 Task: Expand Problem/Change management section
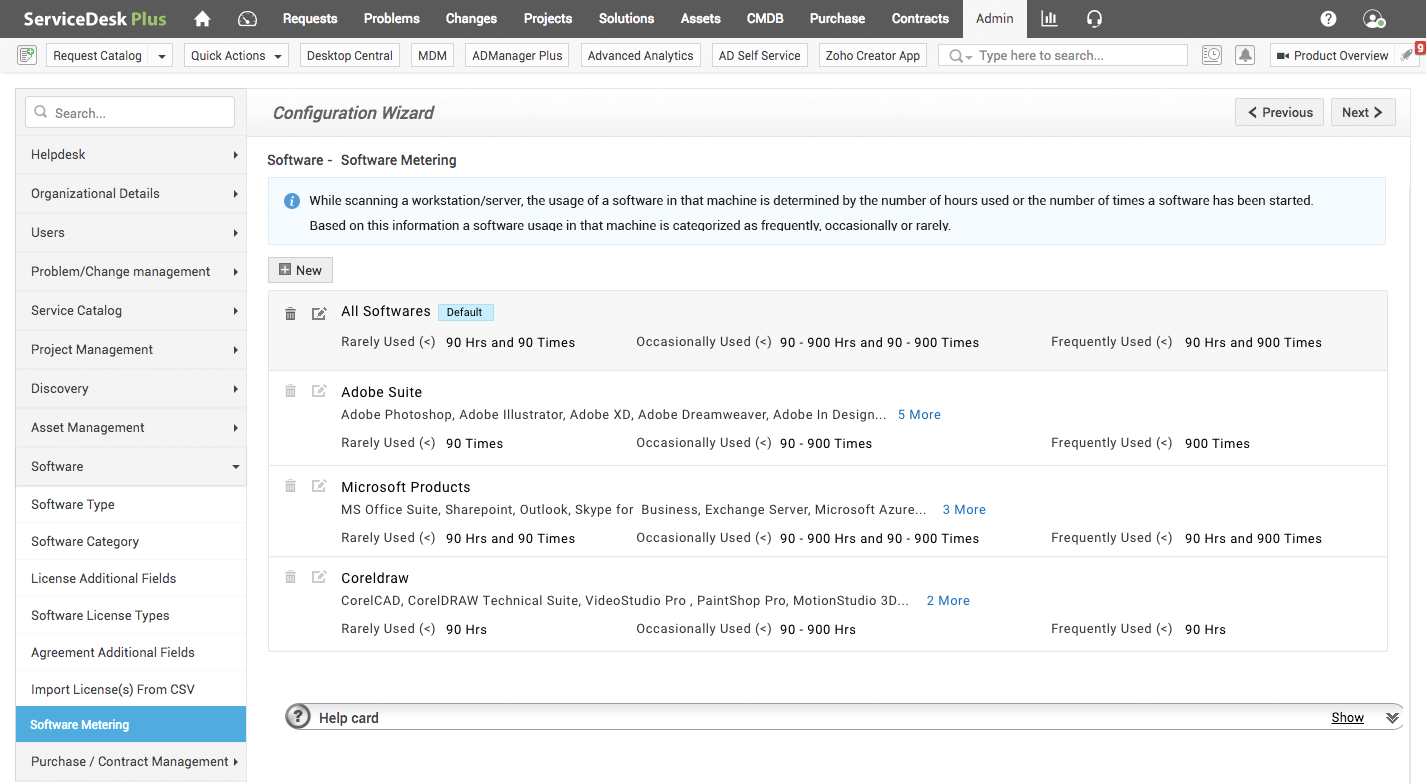point(131,272)
